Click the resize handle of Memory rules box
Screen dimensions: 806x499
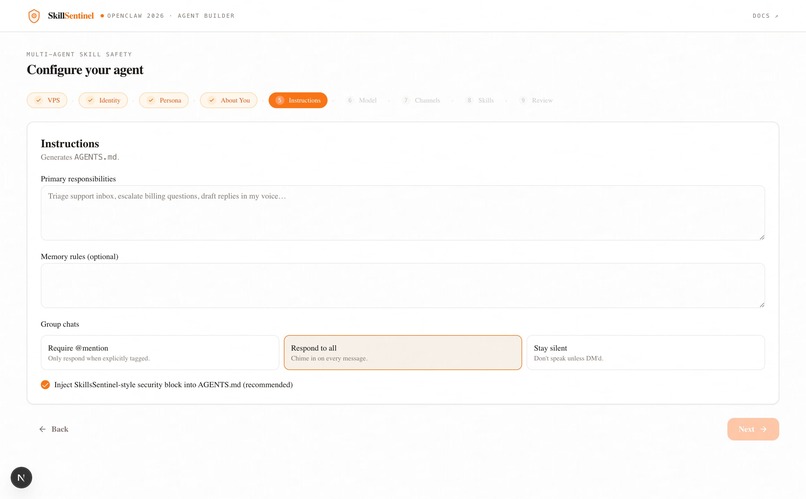coord(762,305)
